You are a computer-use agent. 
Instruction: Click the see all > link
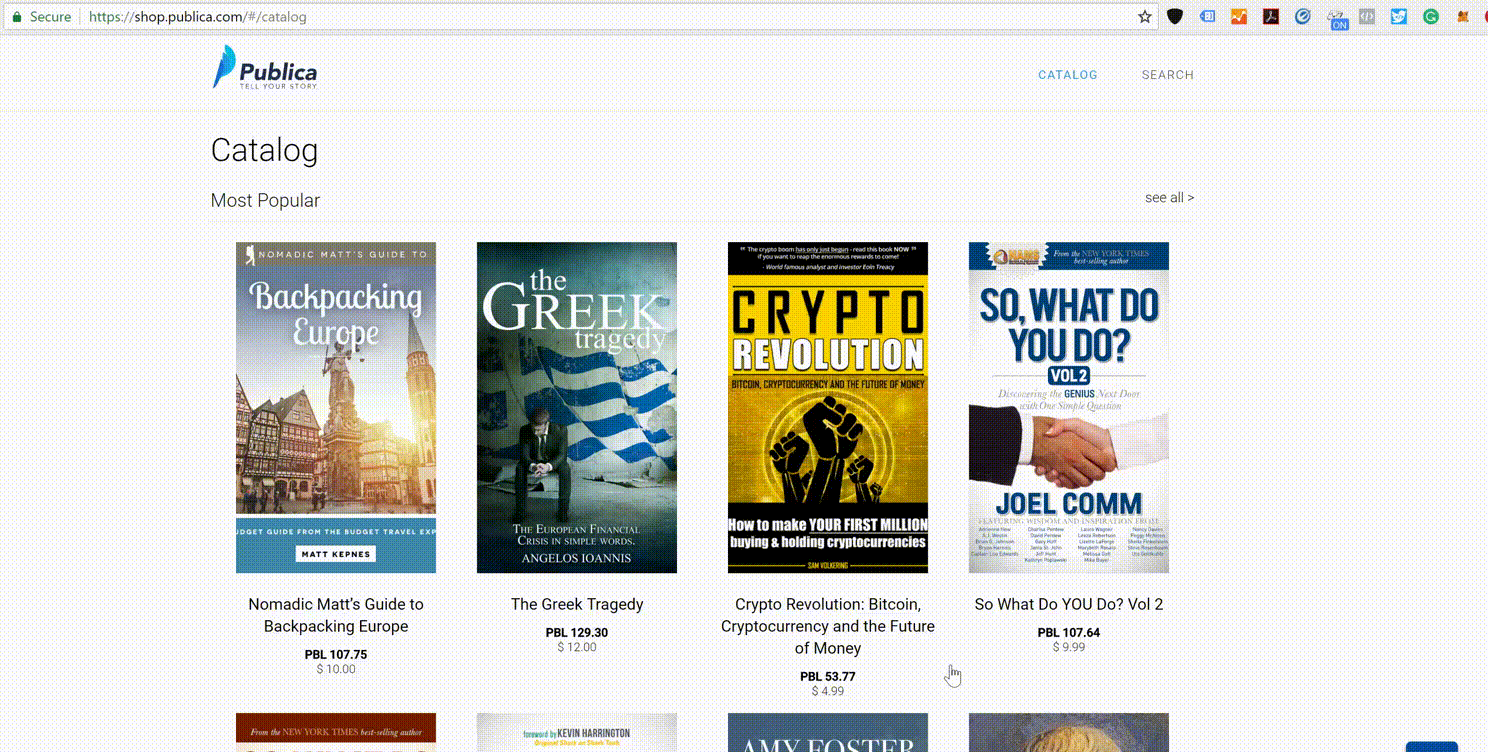[x=1169, y=198]
